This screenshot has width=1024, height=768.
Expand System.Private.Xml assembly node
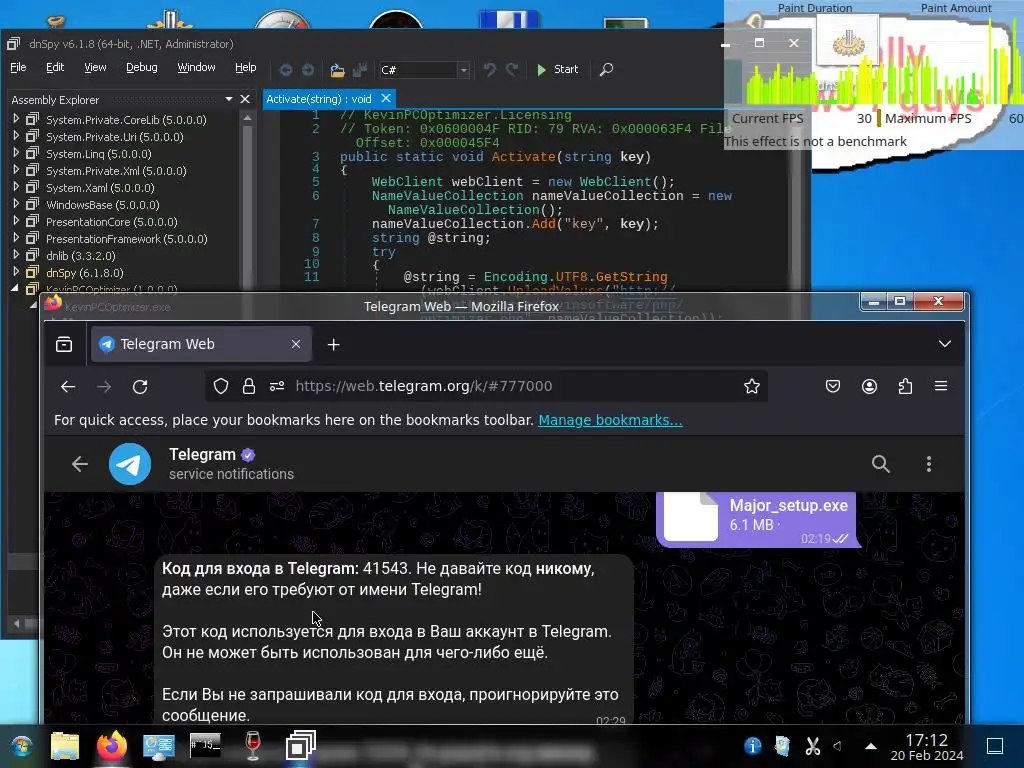pos(16,170)
